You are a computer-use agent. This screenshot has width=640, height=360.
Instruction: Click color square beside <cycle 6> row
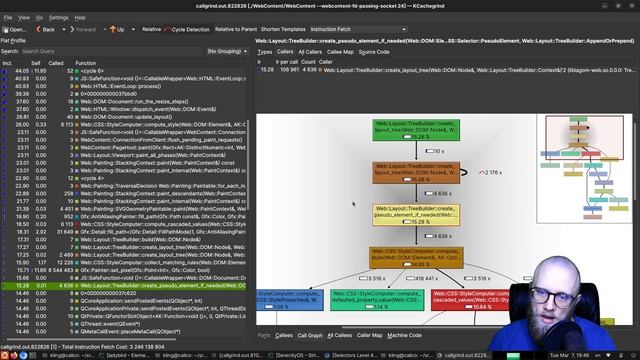[x=77, y=71]
